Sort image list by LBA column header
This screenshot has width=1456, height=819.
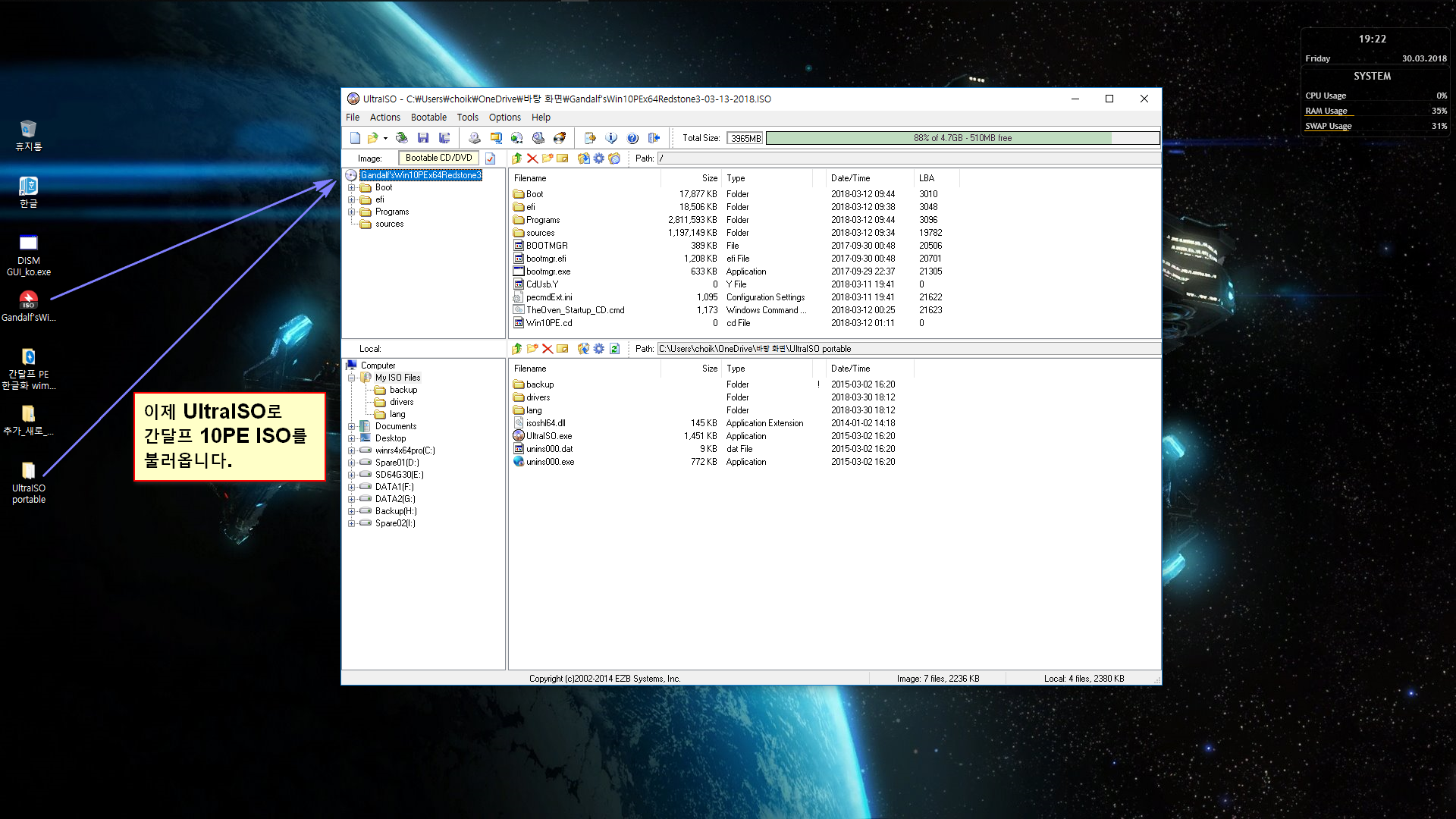click(937, 178)
